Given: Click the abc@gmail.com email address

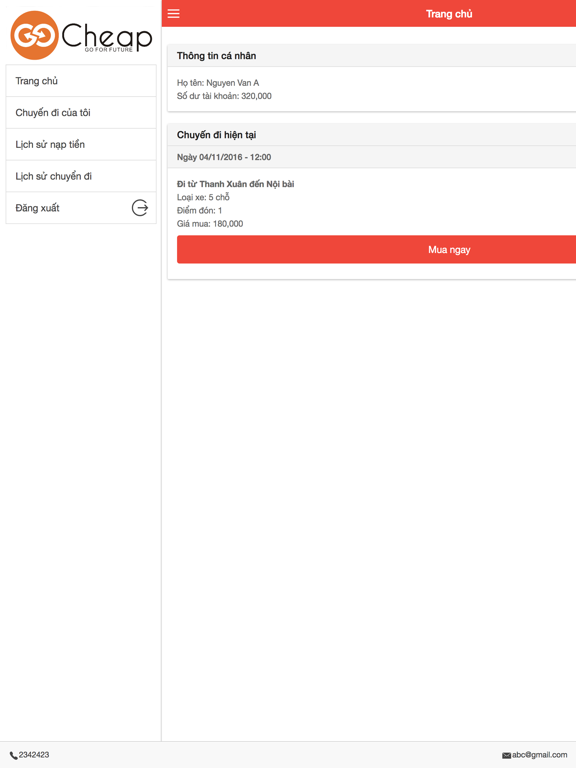Looking at the screenshot, I should (539, 755).
